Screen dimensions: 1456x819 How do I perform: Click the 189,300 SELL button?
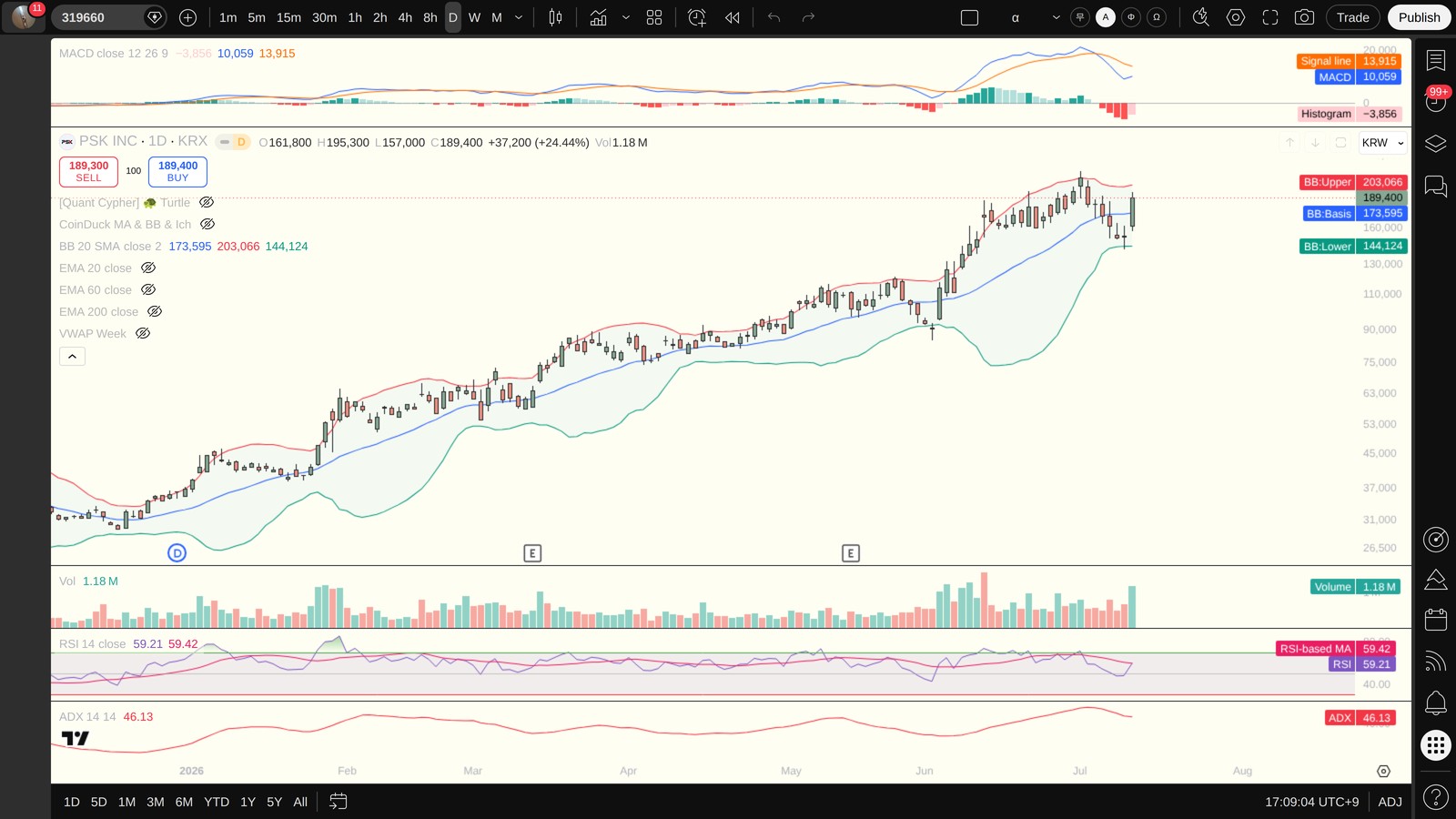point(88,171)
